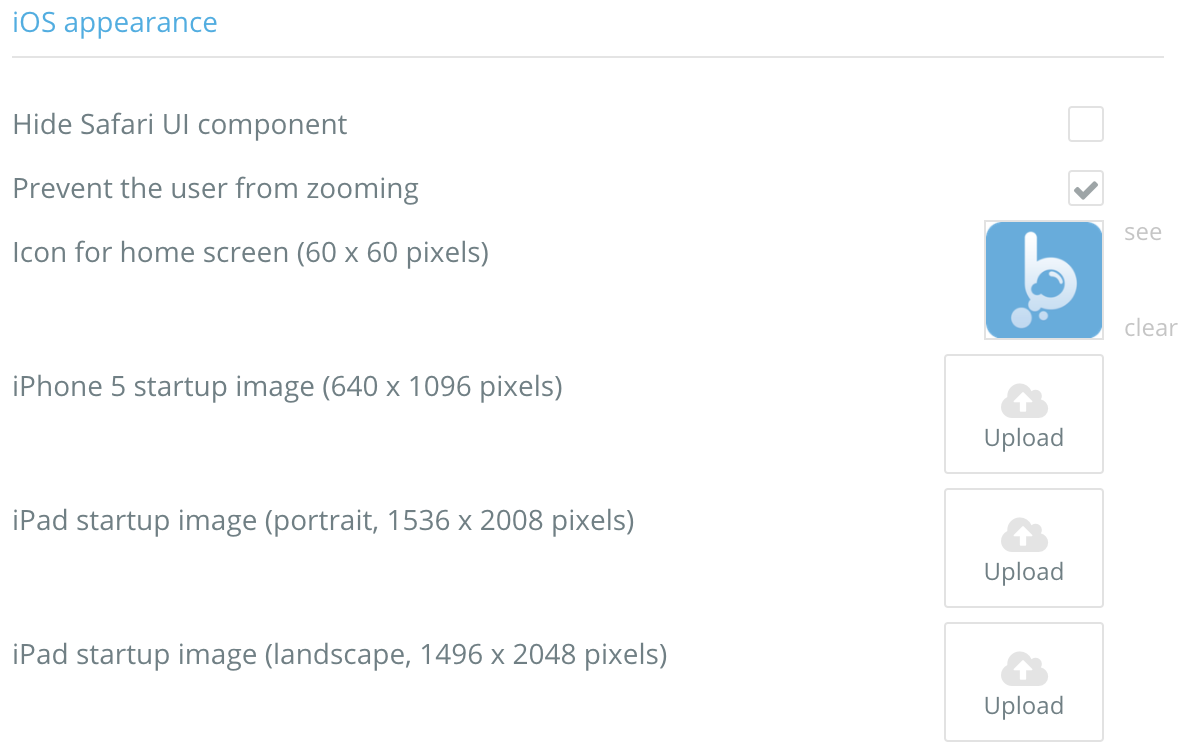Screen dimensions: 1194x754
Task: Click the cloud icon for iPad portrait startup image
Action: pyautogui.click(x=1024, y=536)
